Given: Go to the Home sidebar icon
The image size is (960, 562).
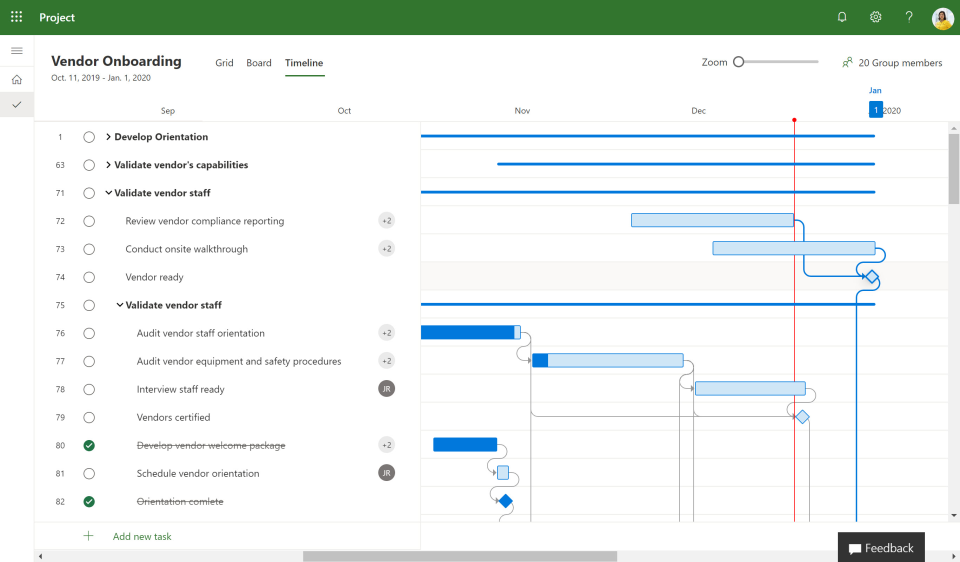Looking at the screenshot, I should (17, 80).
